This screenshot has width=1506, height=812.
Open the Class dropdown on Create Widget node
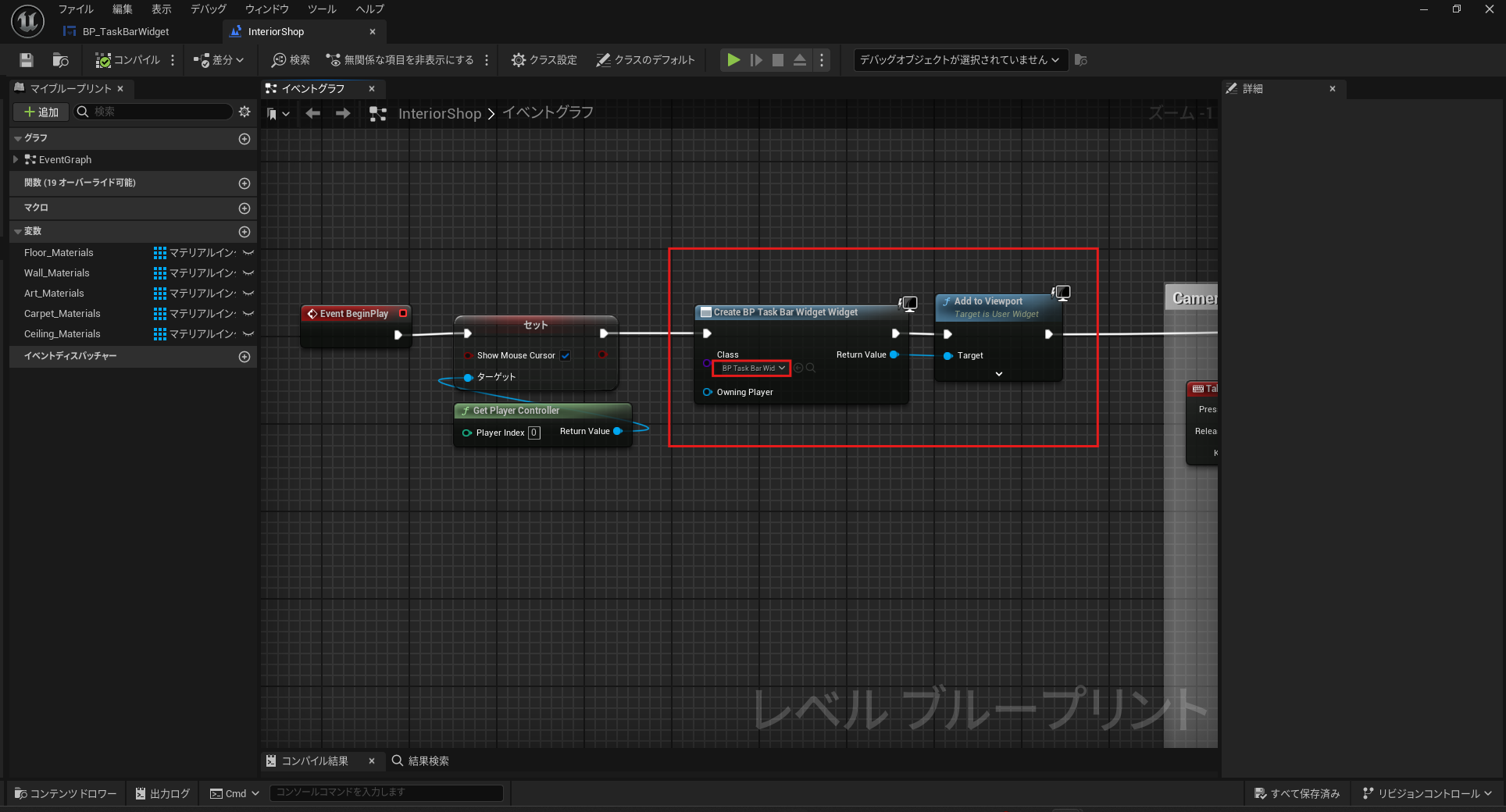[751, 369]
